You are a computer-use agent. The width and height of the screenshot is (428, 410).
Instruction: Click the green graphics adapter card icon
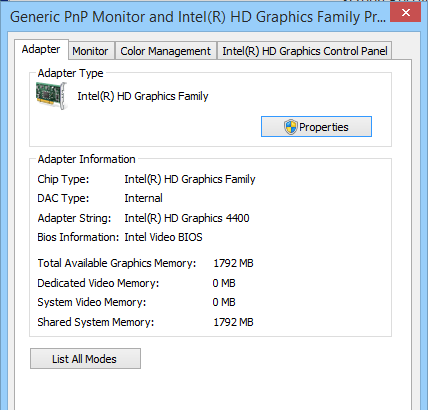(x=52, y=96)
